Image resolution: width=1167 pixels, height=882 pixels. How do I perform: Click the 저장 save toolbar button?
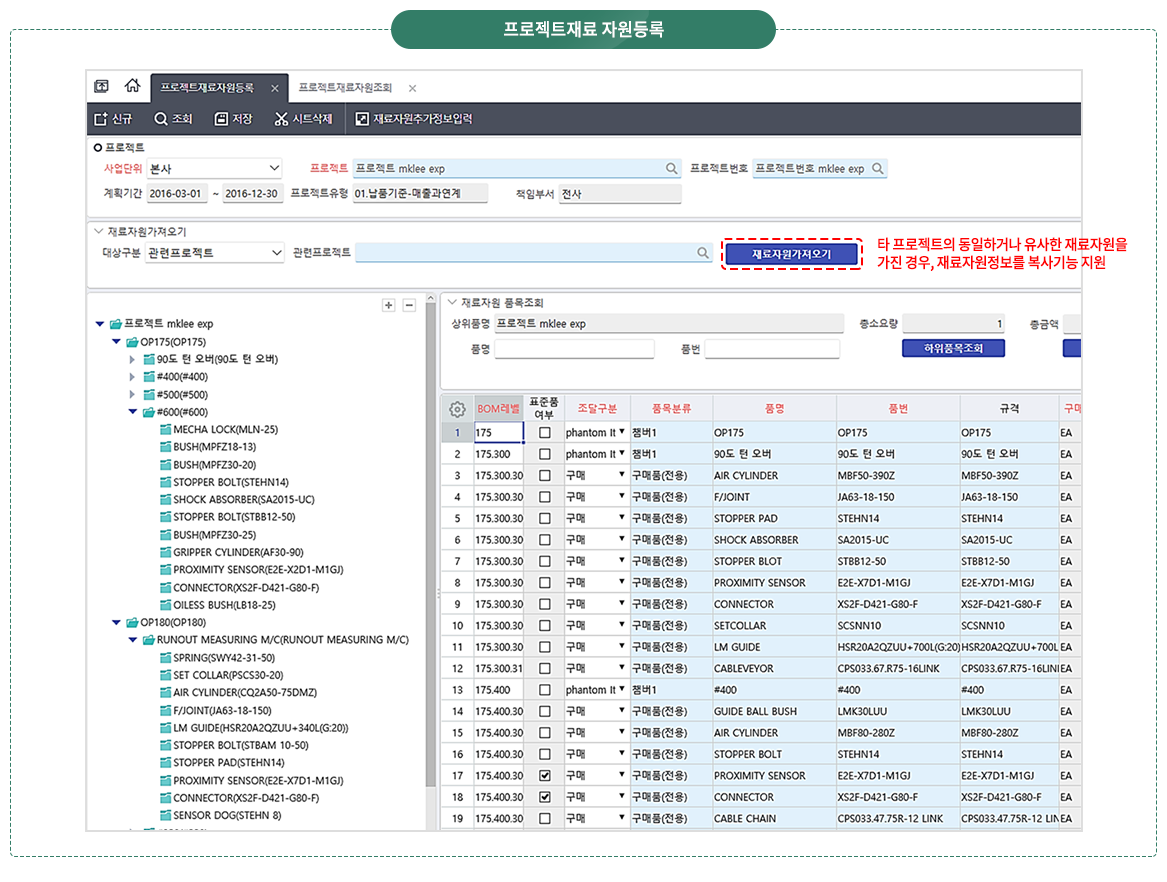click(x=234, y=119)
